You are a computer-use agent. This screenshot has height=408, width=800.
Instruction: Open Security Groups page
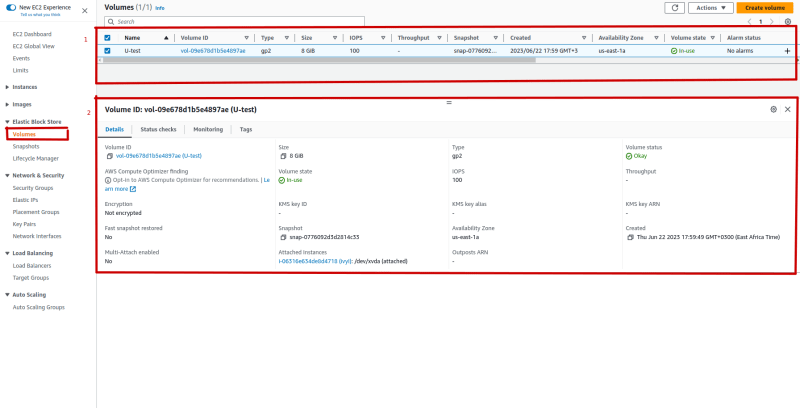pos(33,188)
